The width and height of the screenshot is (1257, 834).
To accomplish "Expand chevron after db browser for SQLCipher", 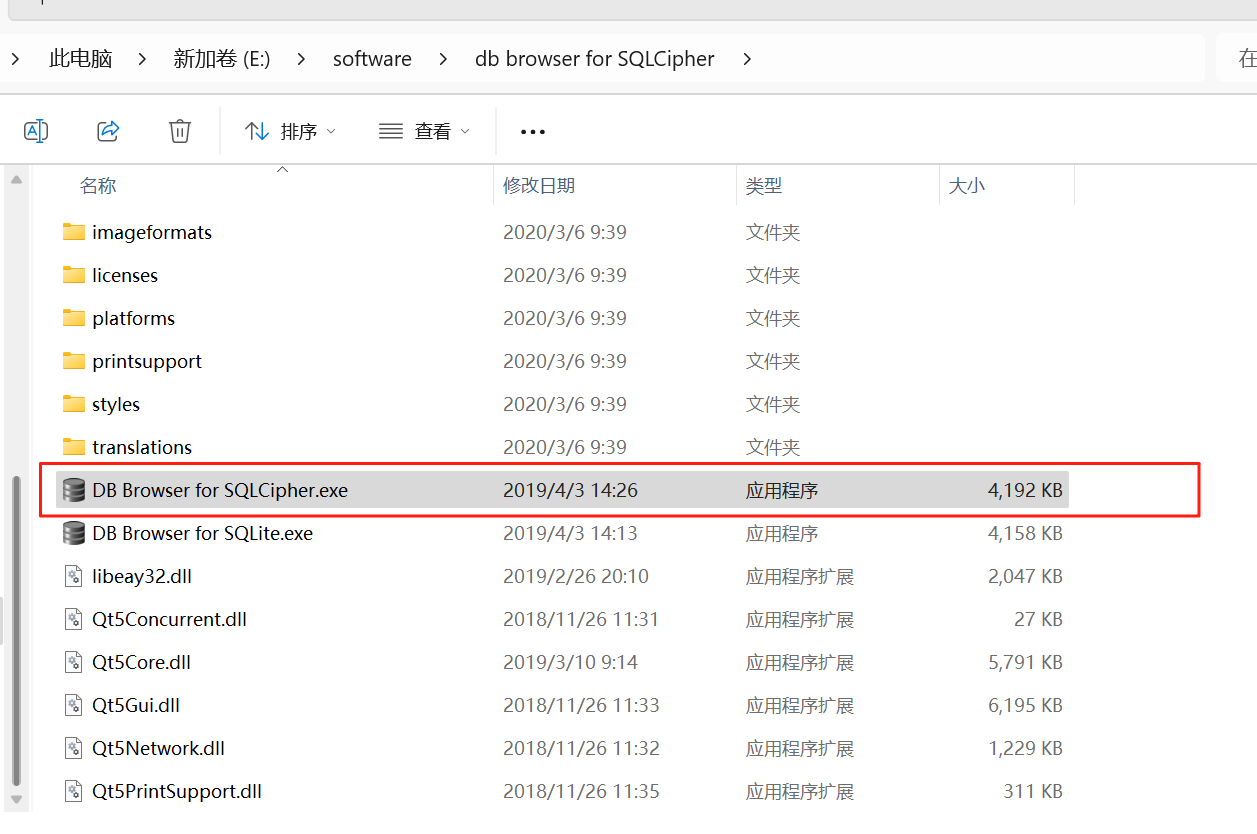I will 747,59.
